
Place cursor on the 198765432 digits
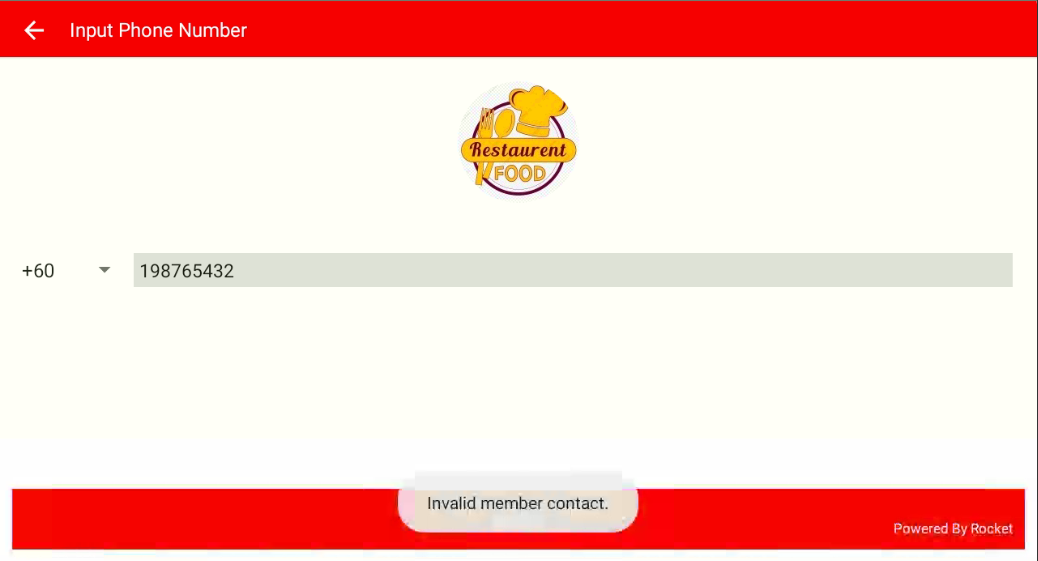pyautogui.click(x=187, y=271)
